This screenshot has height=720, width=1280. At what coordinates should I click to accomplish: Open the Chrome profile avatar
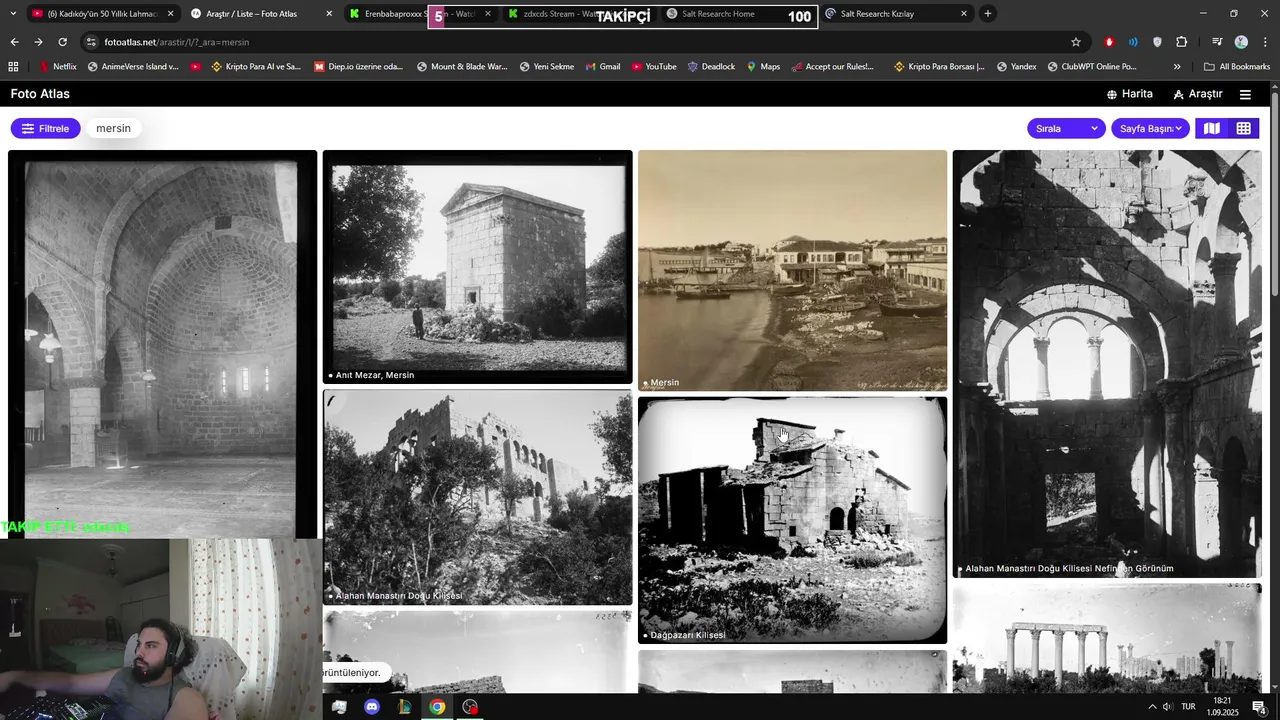[1241, 42]
